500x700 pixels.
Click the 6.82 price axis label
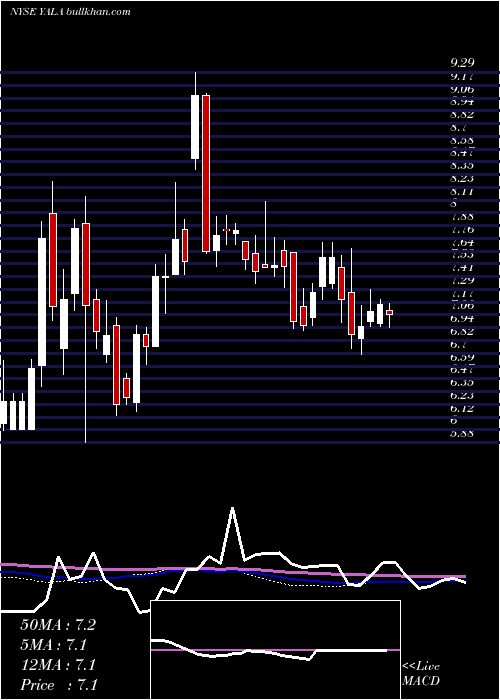(462, 332)
